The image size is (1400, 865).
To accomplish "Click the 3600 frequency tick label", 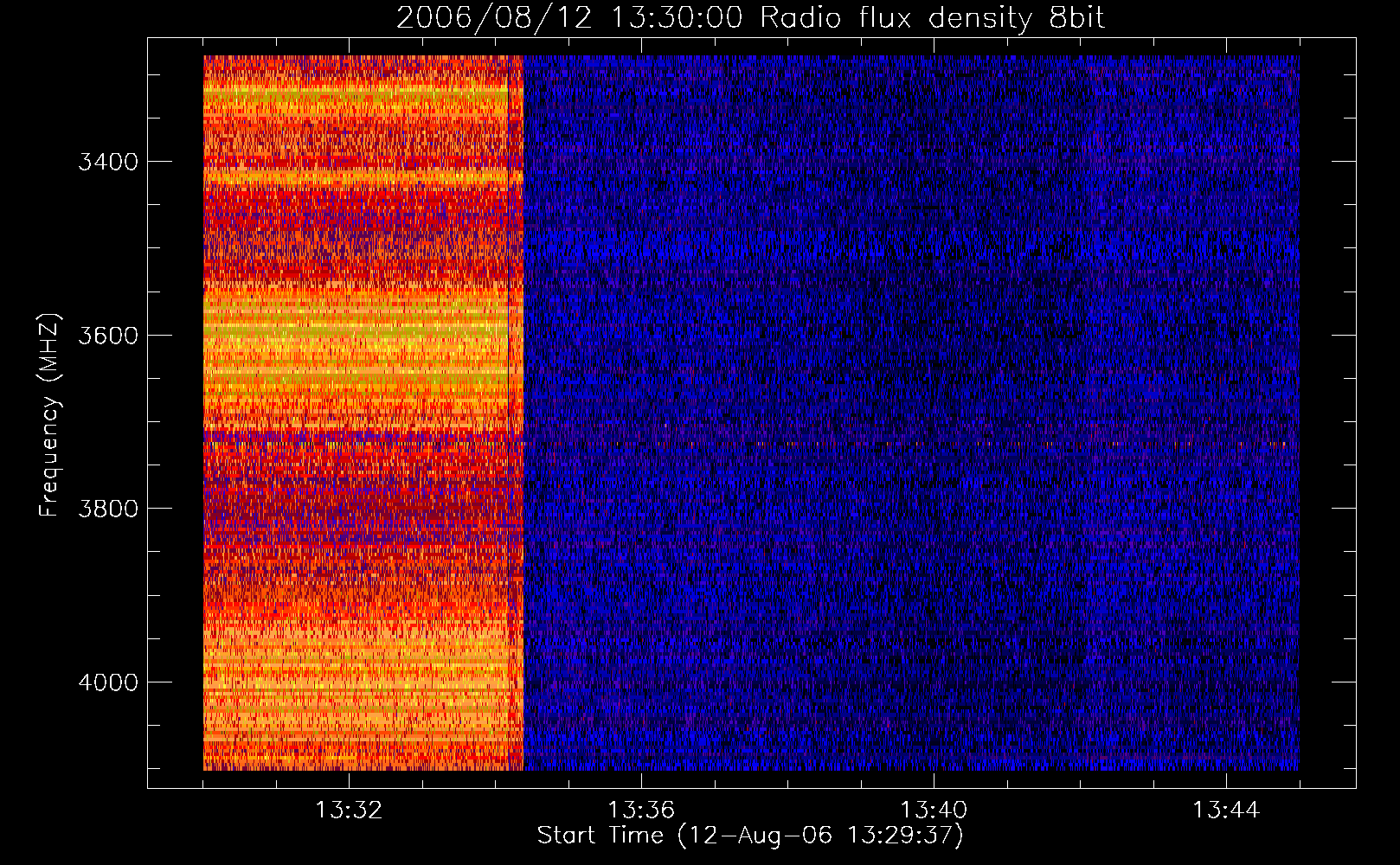I will pyautogui.click(x=108, y=335).
